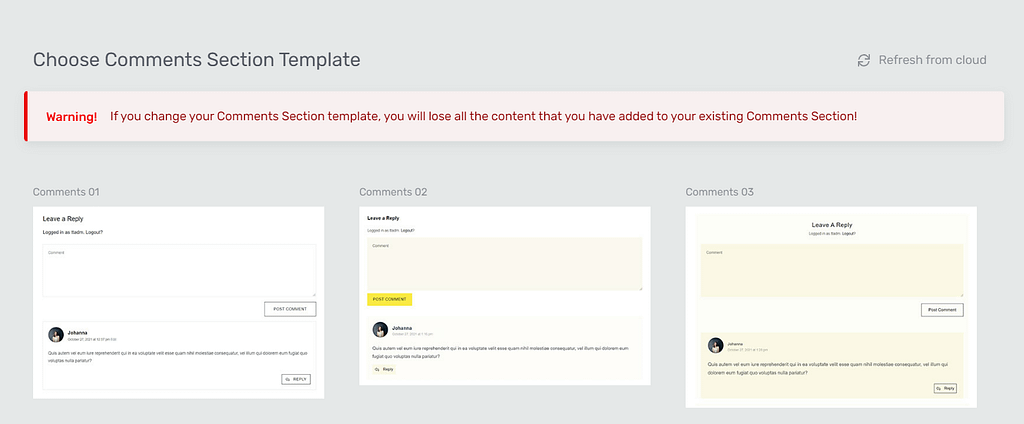Click Johanna's avatar in Comments 02
Screen dimensions: 1024x424
[x=380, y=329]
